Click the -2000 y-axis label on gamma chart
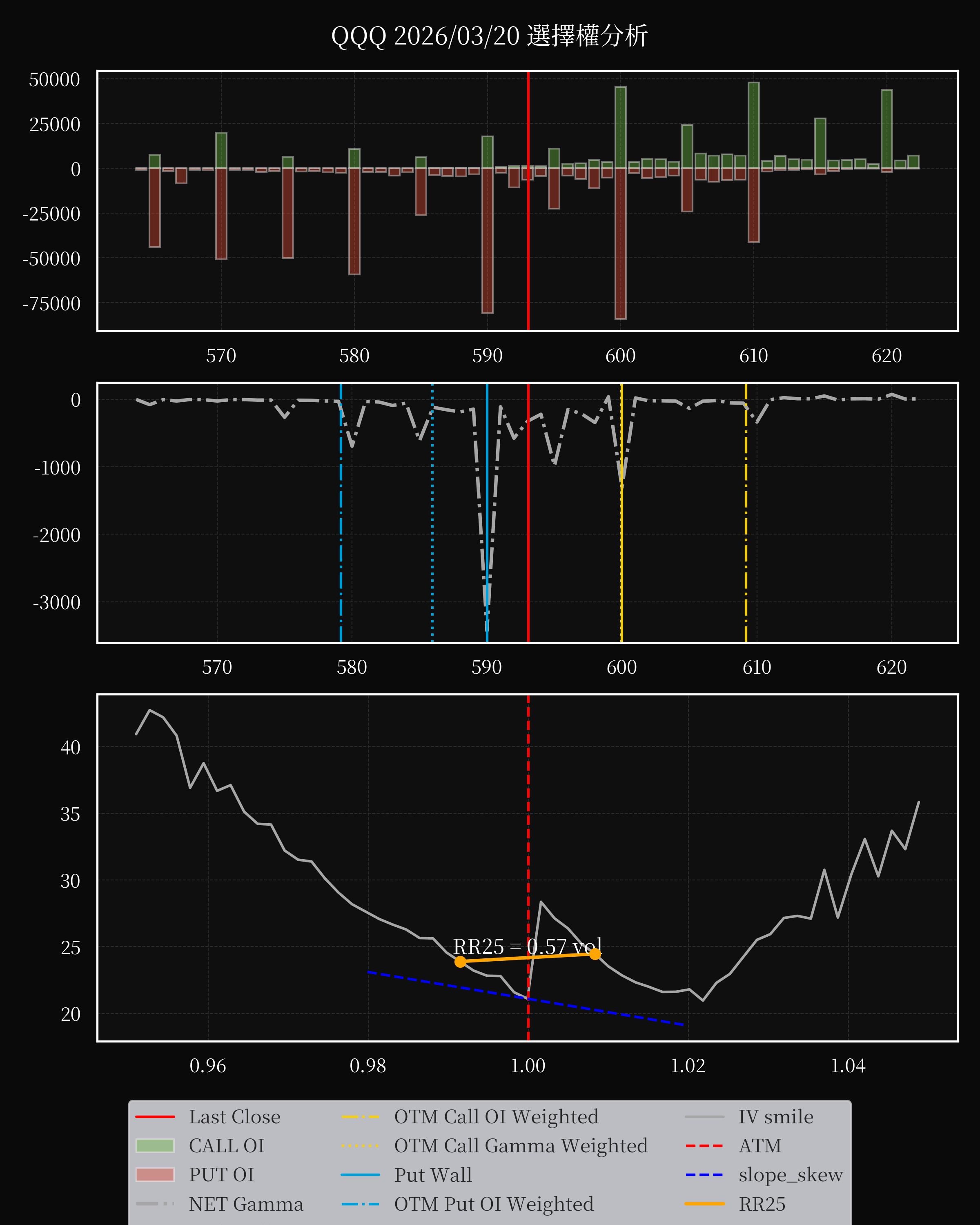Screen dimensions: 980x1225 coord(57,535)
